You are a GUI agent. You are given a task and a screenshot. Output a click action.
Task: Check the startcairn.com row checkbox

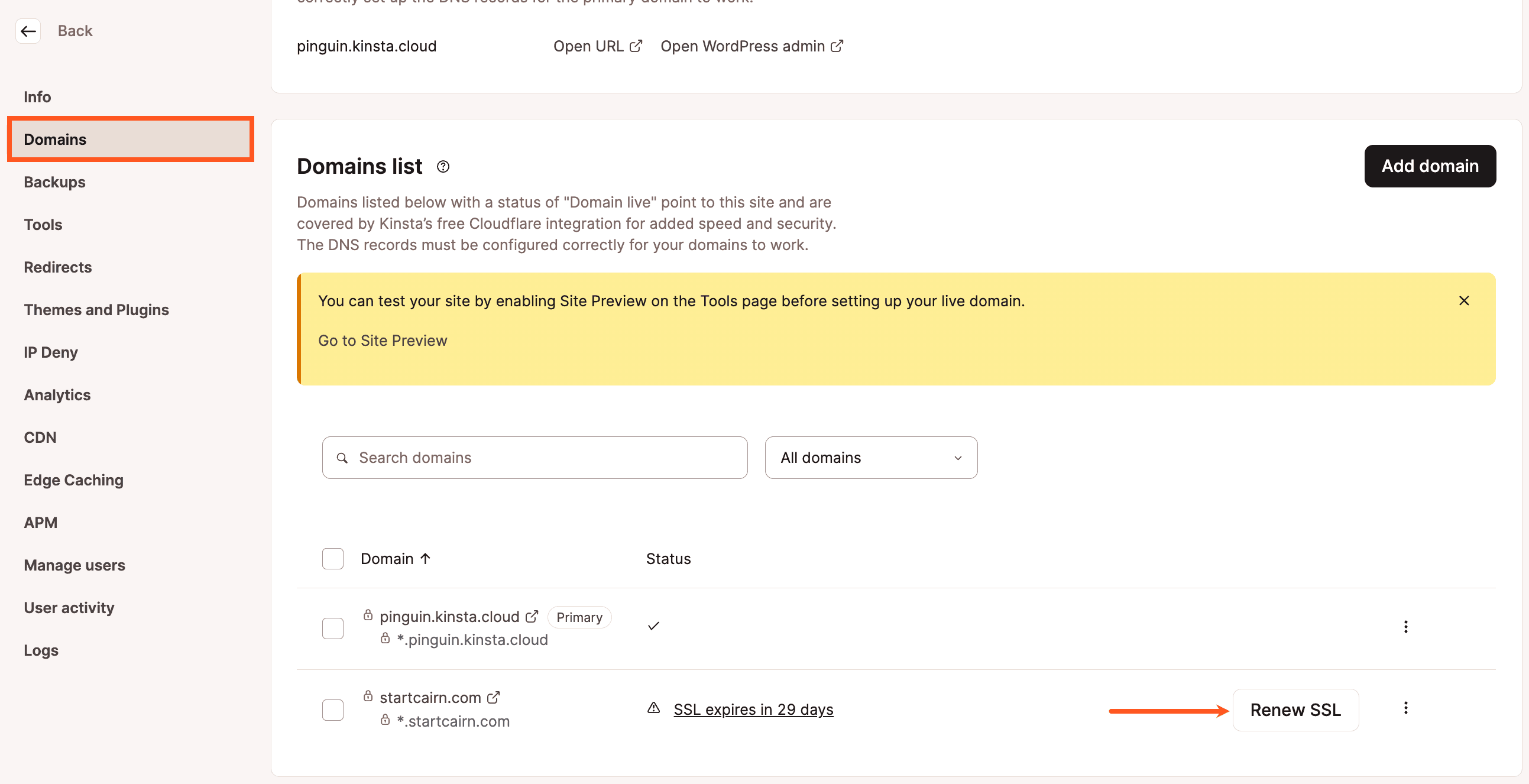(x=332, y=710)
